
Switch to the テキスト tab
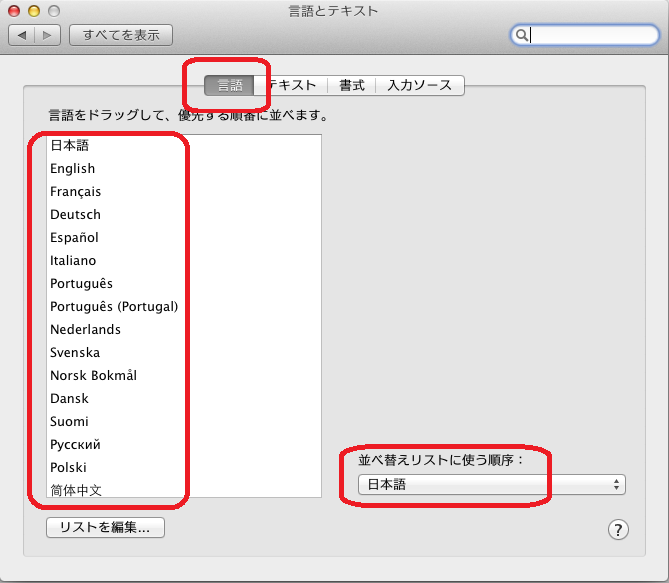pyautogui.click(x=291, y=85)
